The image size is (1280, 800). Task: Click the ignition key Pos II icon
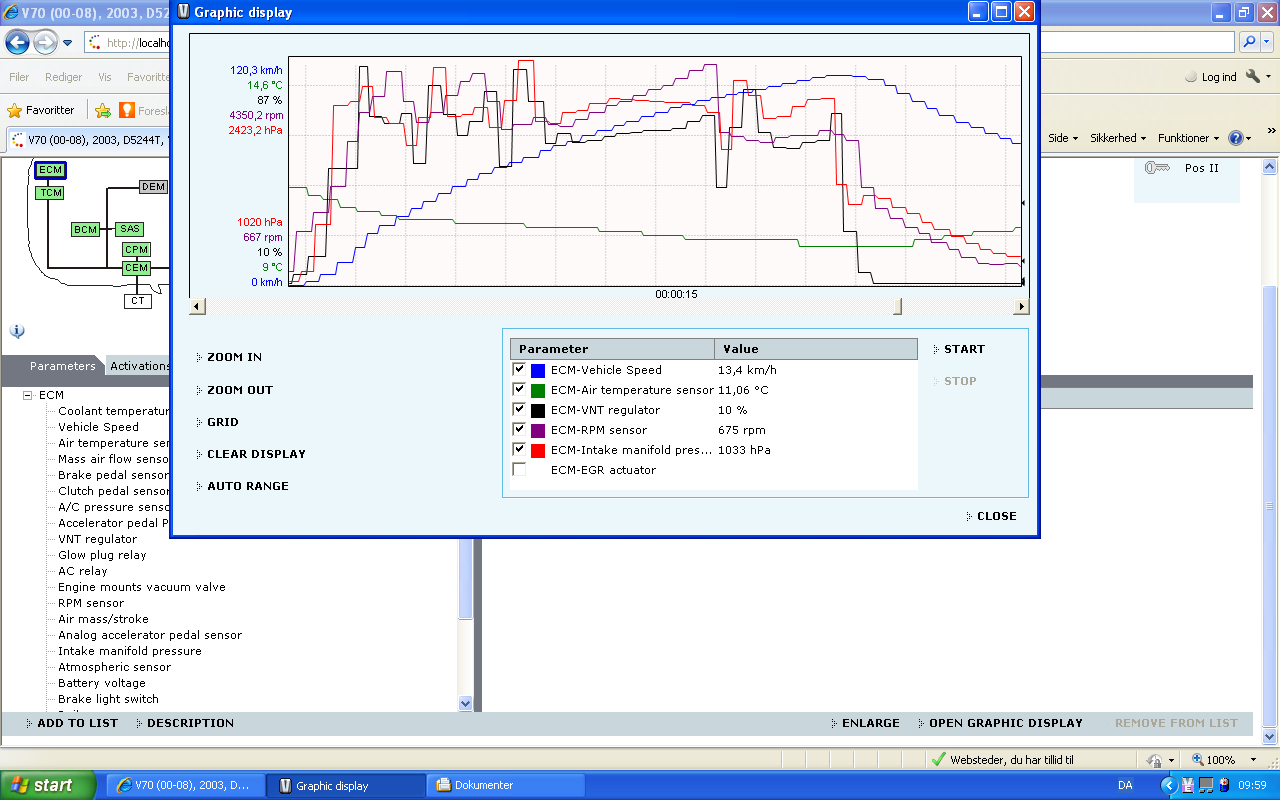(x=1157, y=168)
